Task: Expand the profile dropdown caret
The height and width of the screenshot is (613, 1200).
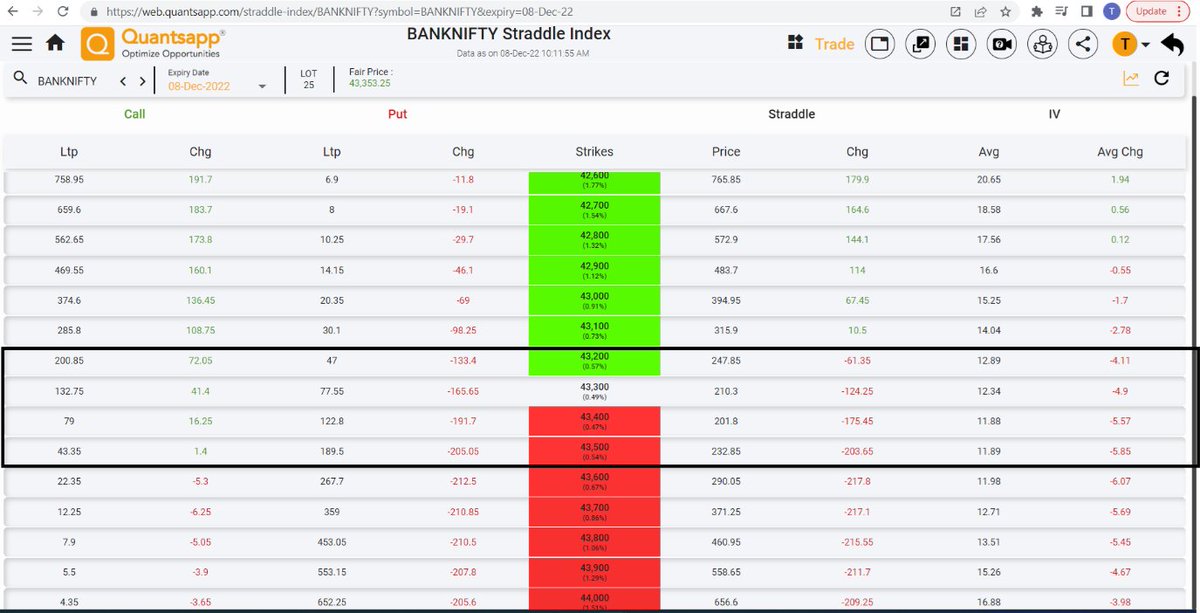Action: click(1145, 45)
